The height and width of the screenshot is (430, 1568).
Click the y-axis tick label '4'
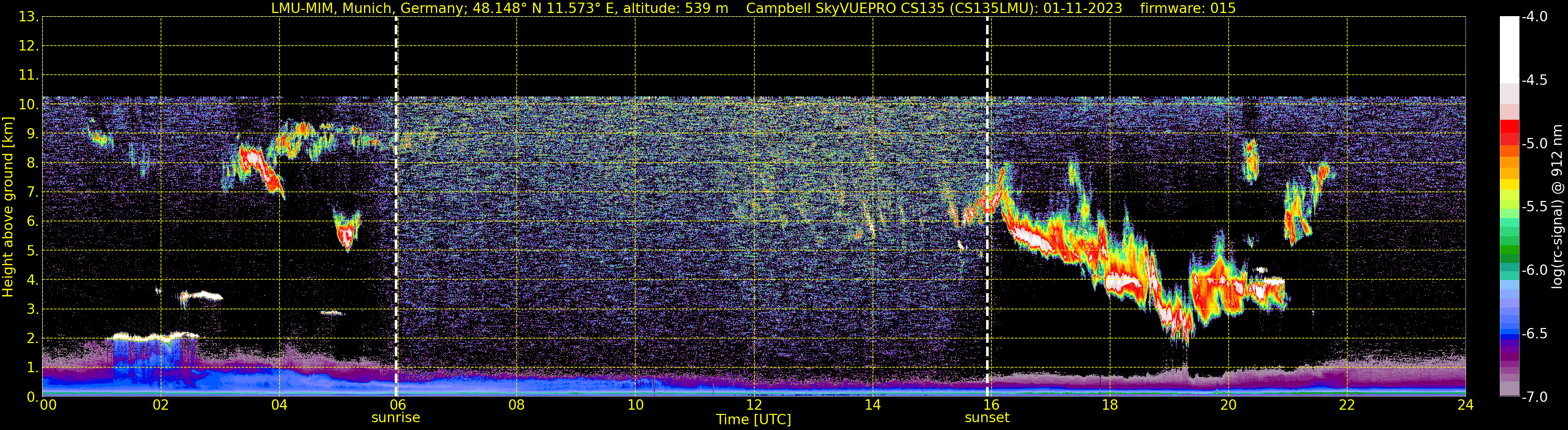click(32, 280)
